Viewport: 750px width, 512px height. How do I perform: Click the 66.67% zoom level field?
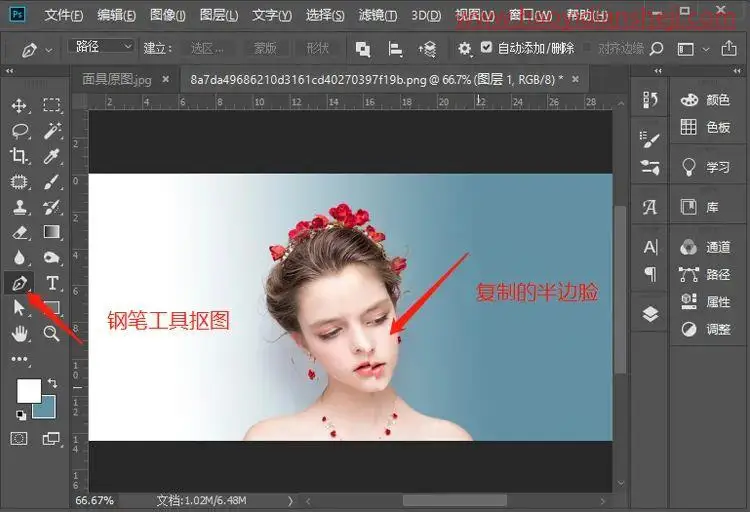coord(95,501)
